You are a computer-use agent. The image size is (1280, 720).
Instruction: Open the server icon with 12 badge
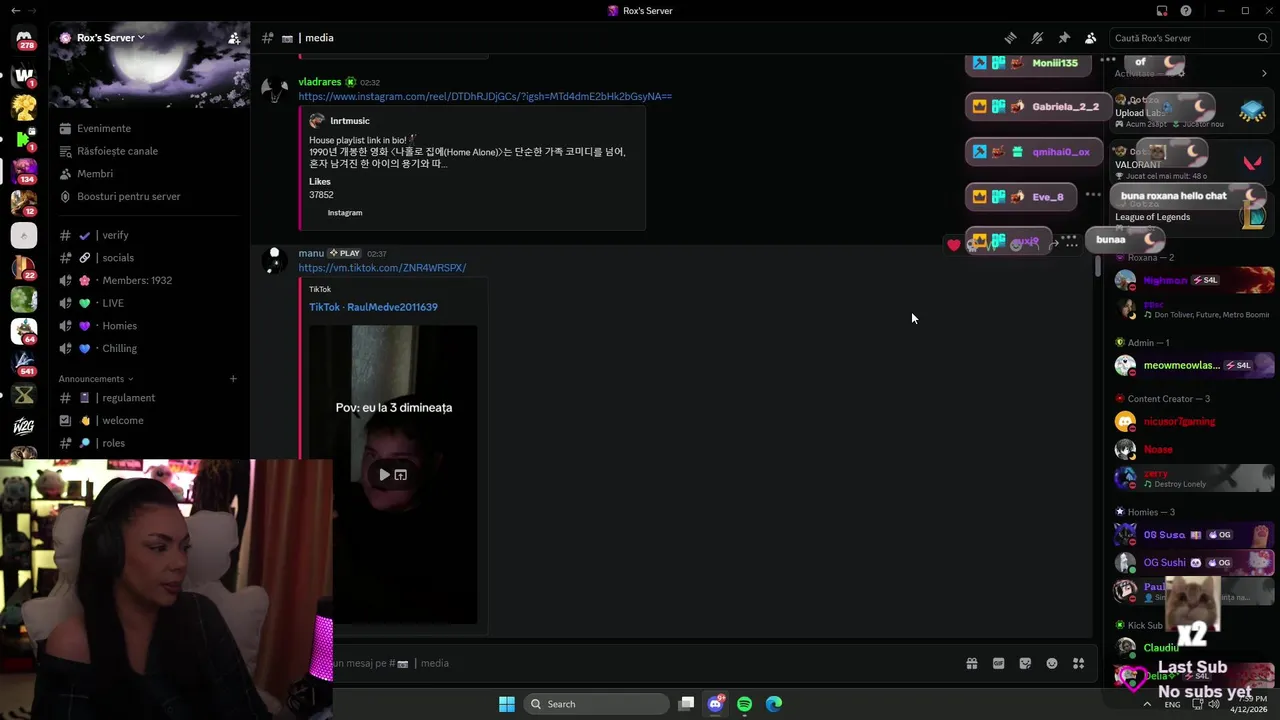[x=24, y=203]
